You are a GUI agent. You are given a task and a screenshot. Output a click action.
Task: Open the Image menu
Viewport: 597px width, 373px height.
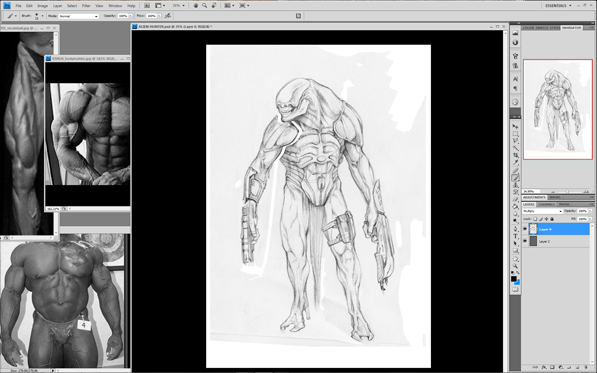[42, 6]
